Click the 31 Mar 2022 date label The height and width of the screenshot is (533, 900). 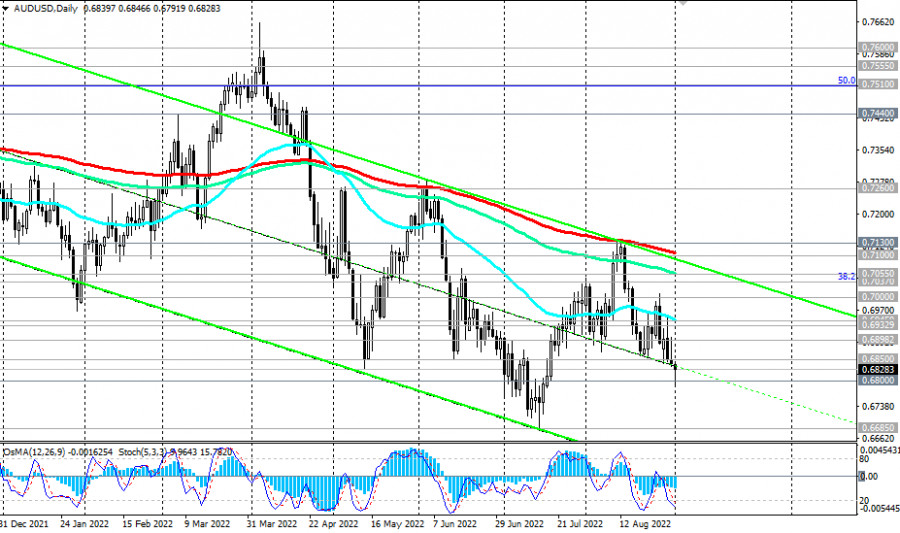(x=269, y=523)
